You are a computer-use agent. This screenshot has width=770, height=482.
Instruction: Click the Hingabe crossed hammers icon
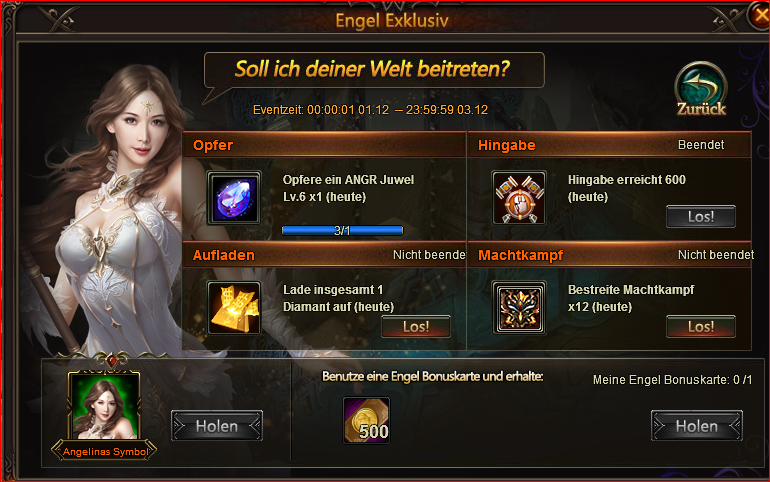[x=519, y=198]
